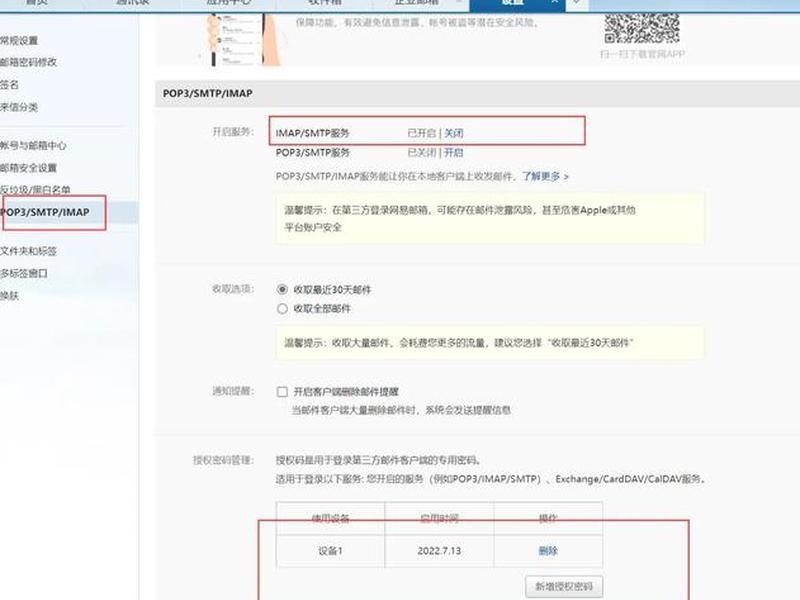Click 删除 link for 设备1

click(x=548, y=551)
